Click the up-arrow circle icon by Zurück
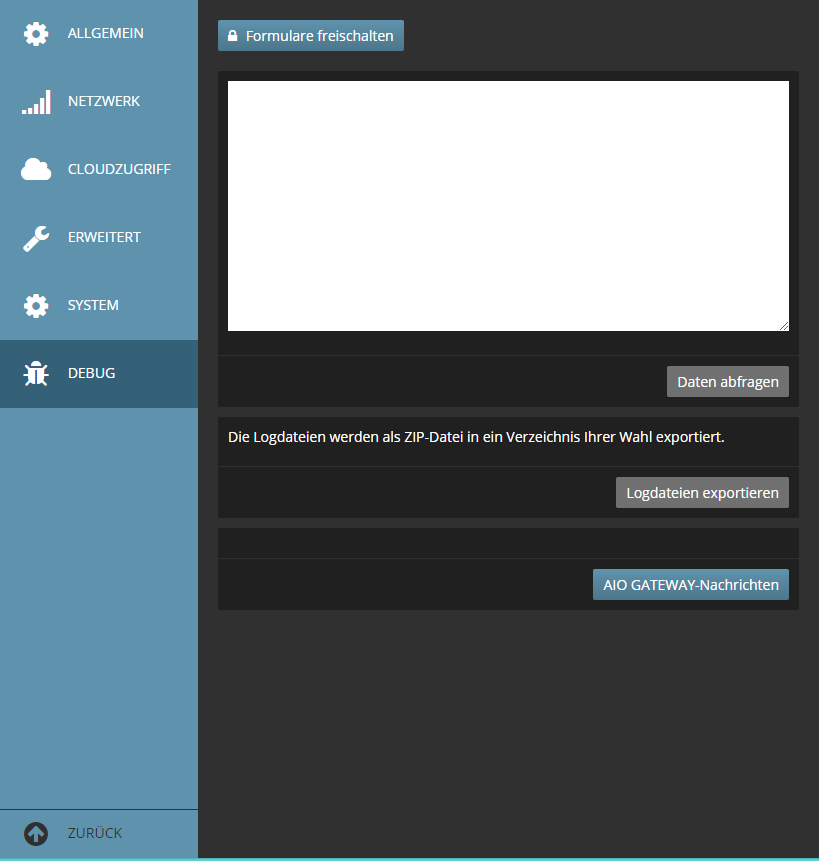Image resolution: width=819 pixels, height=861 pixels. 36,833
